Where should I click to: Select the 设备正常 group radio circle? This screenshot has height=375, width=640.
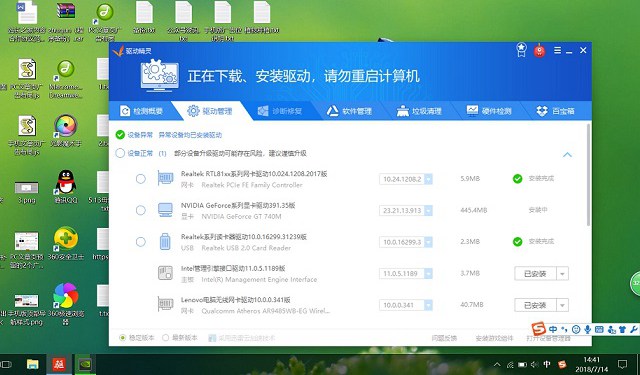(120, 153)
